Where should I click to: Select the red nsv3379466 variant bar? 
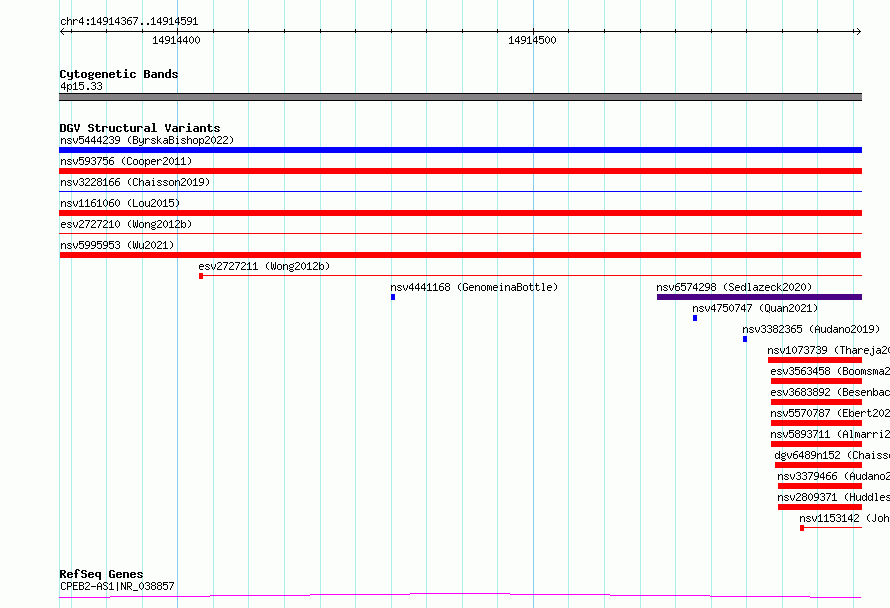pos(820,486)
